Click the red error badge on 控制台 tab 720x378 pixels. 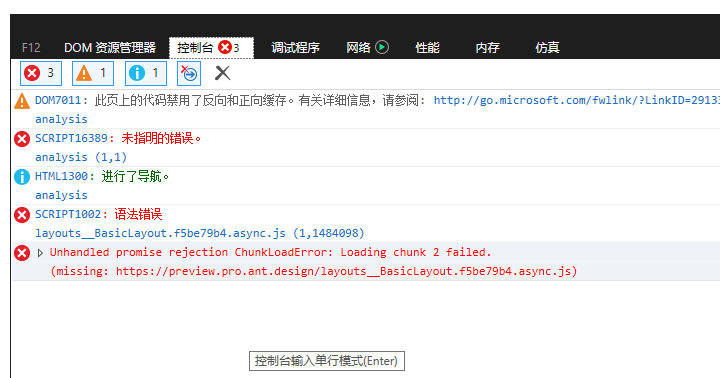(225, 47)
